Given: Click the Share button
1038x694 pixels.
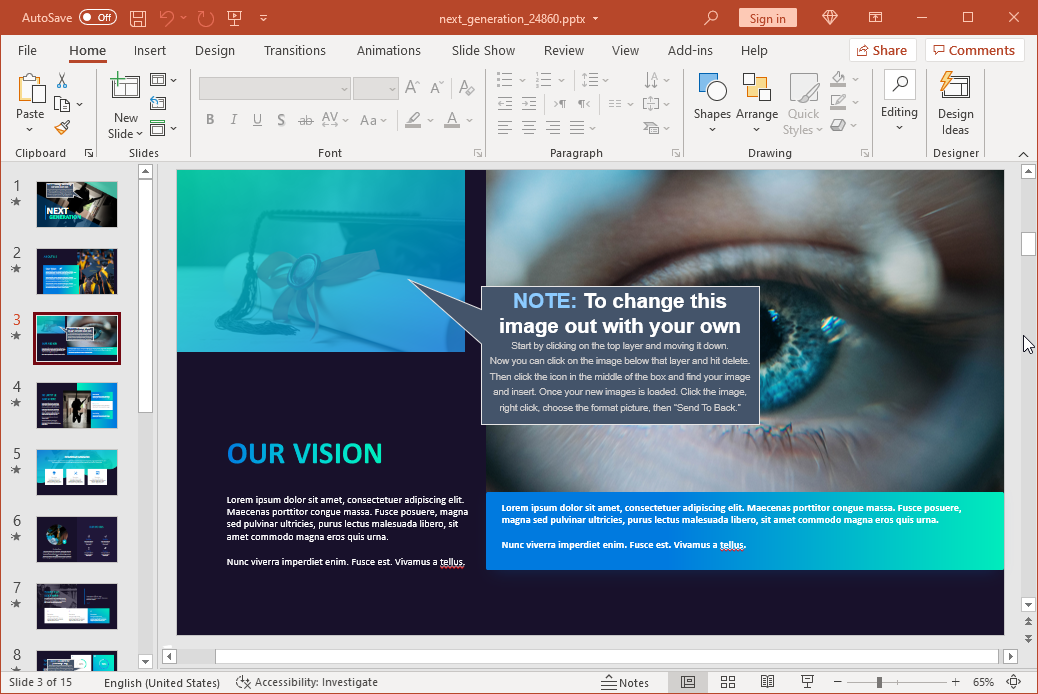Looking at the screenshot, I should coord(882,50).
